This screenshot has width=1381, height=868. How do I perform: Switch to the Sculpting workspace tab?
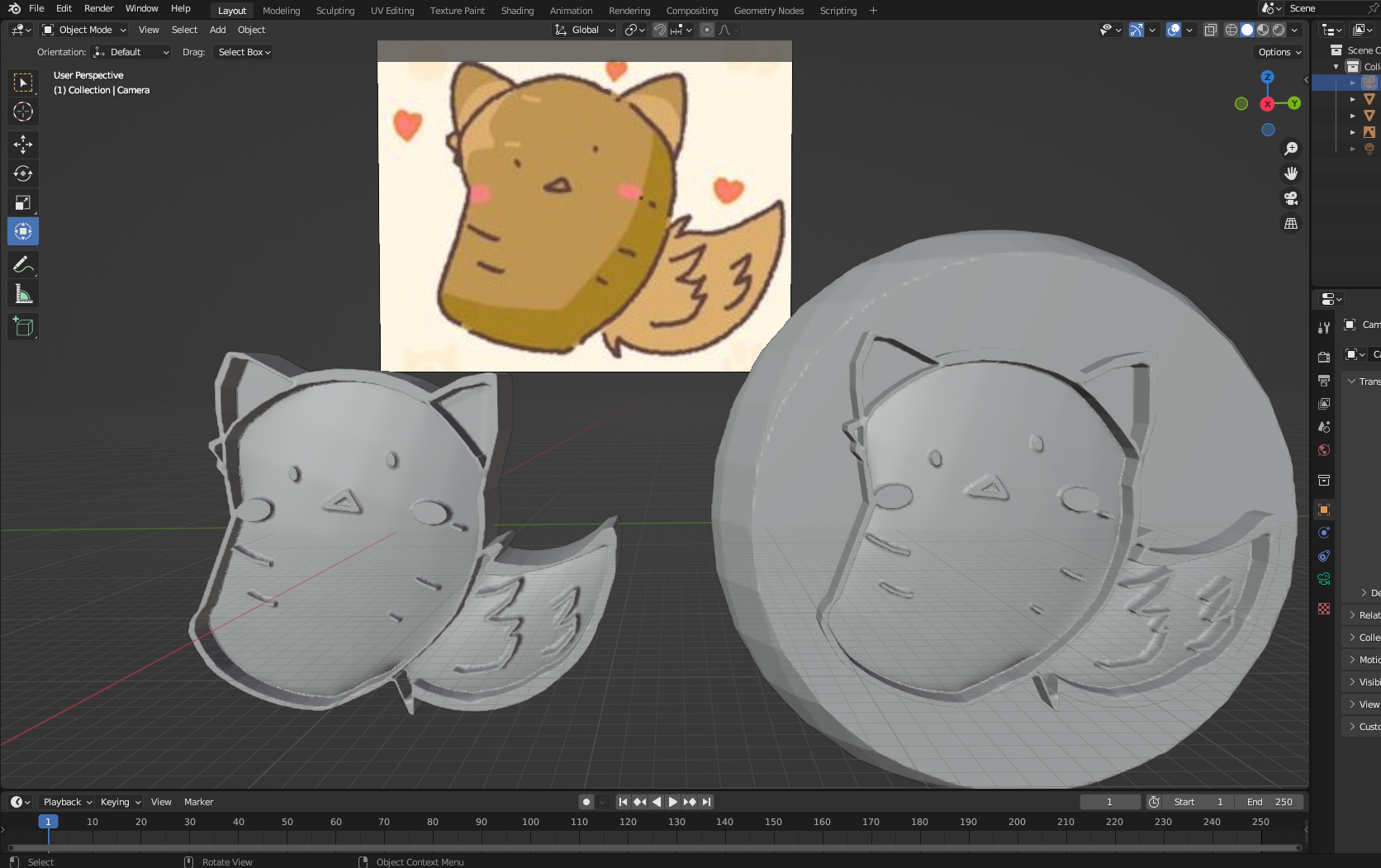335,11
